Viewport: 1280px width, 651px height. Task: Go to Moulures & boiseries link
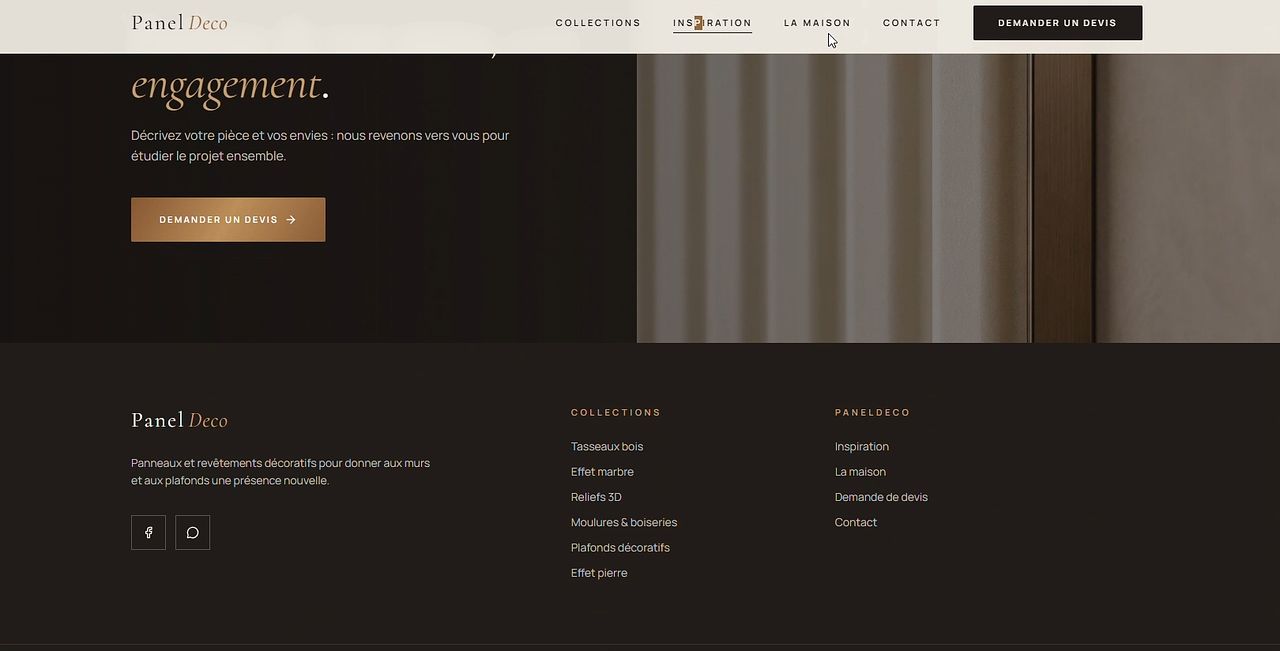coord(624,522)
